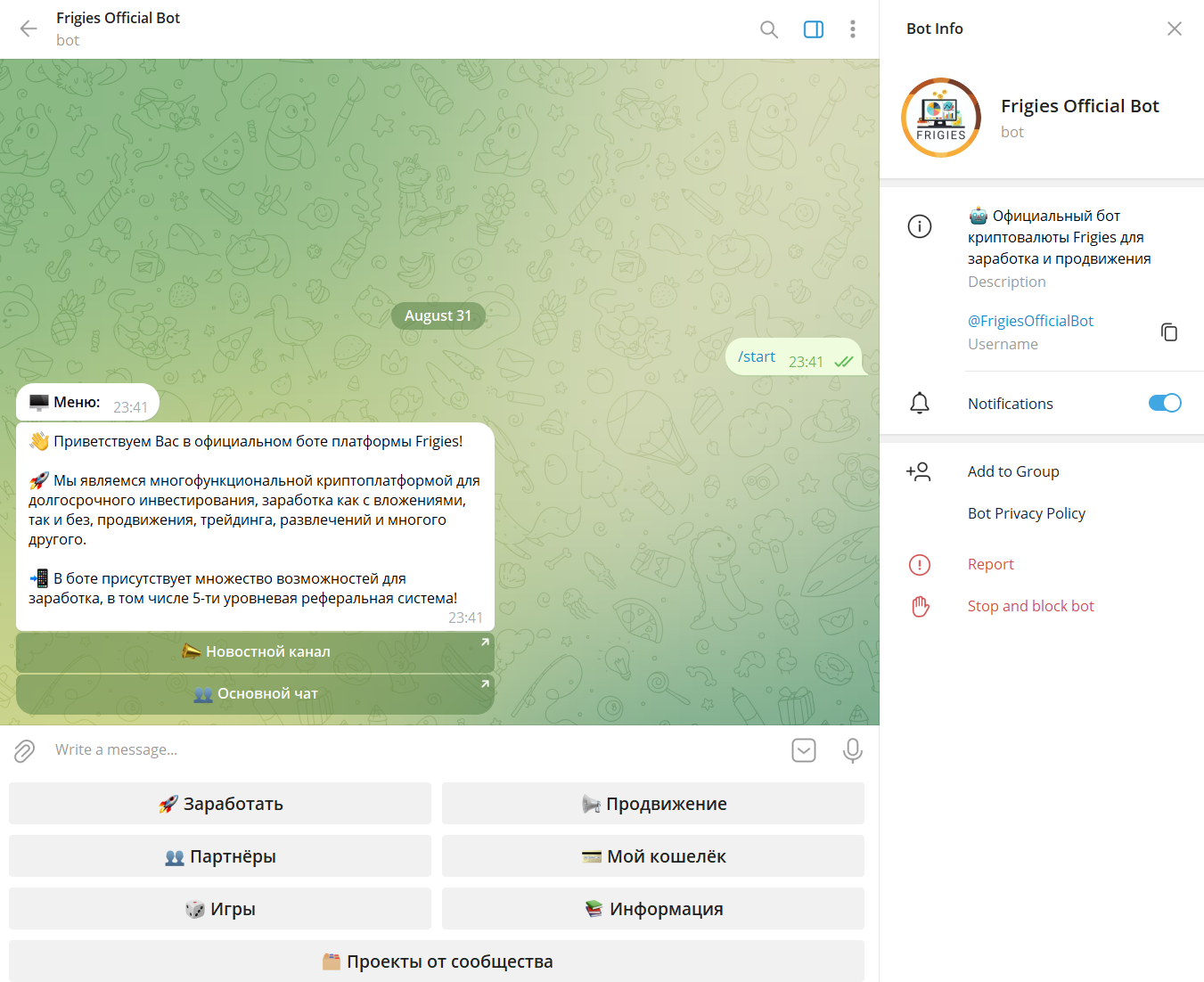Tap the Продвижение keyboard button

(x=653, y=804)
